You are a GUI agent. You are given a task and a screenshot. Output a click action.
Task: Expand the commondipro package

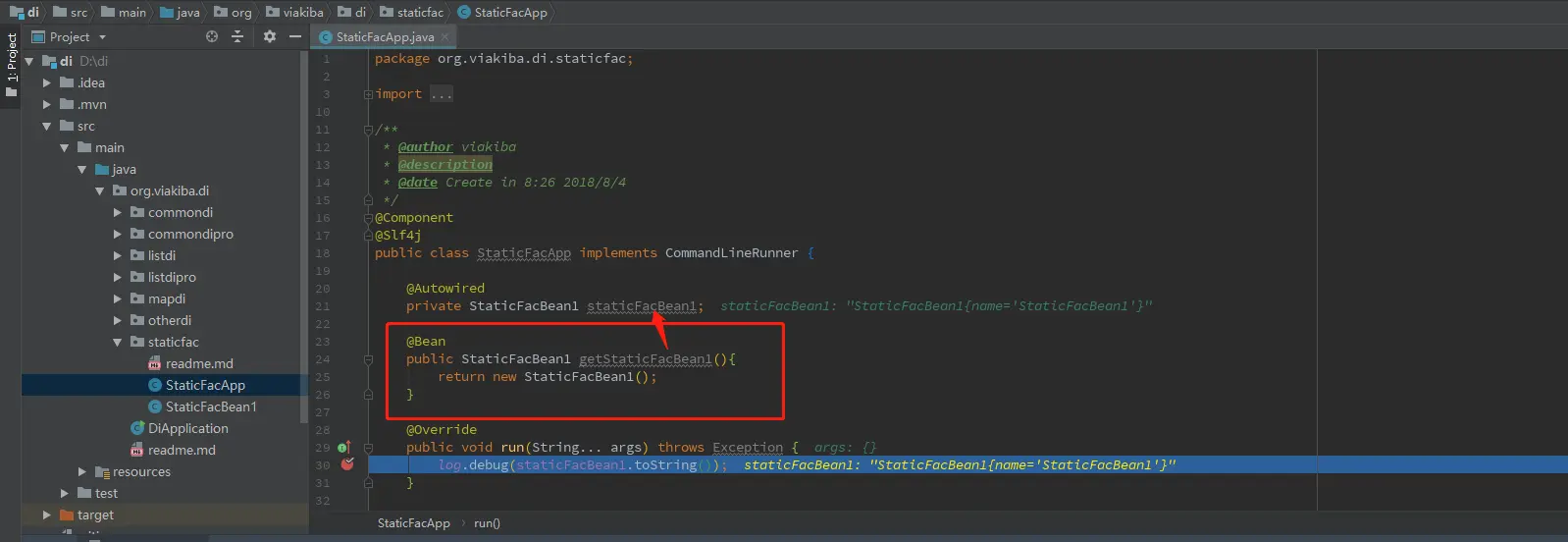click(x=117, y=234)
